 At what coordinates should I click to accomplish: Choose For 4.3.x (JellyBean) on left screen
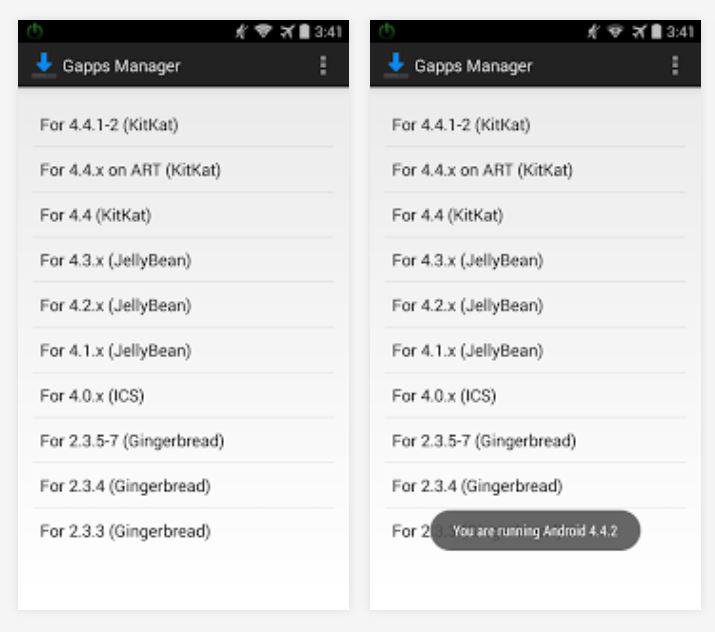(x=183, y=260)
